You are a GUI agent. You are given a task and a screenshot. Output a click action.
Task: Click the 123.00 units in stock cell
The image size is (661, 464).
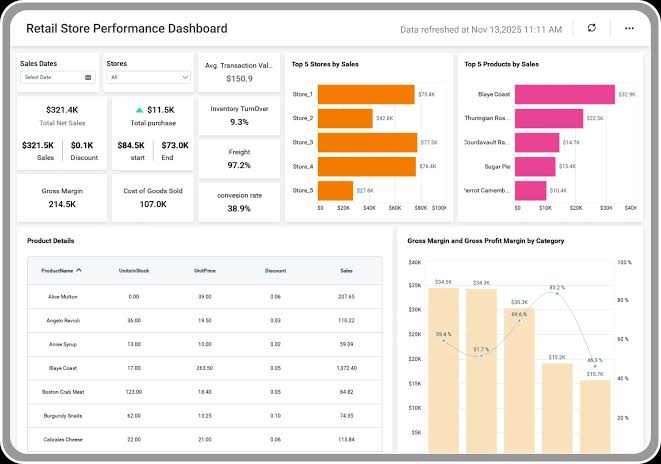tap(134, 392)
